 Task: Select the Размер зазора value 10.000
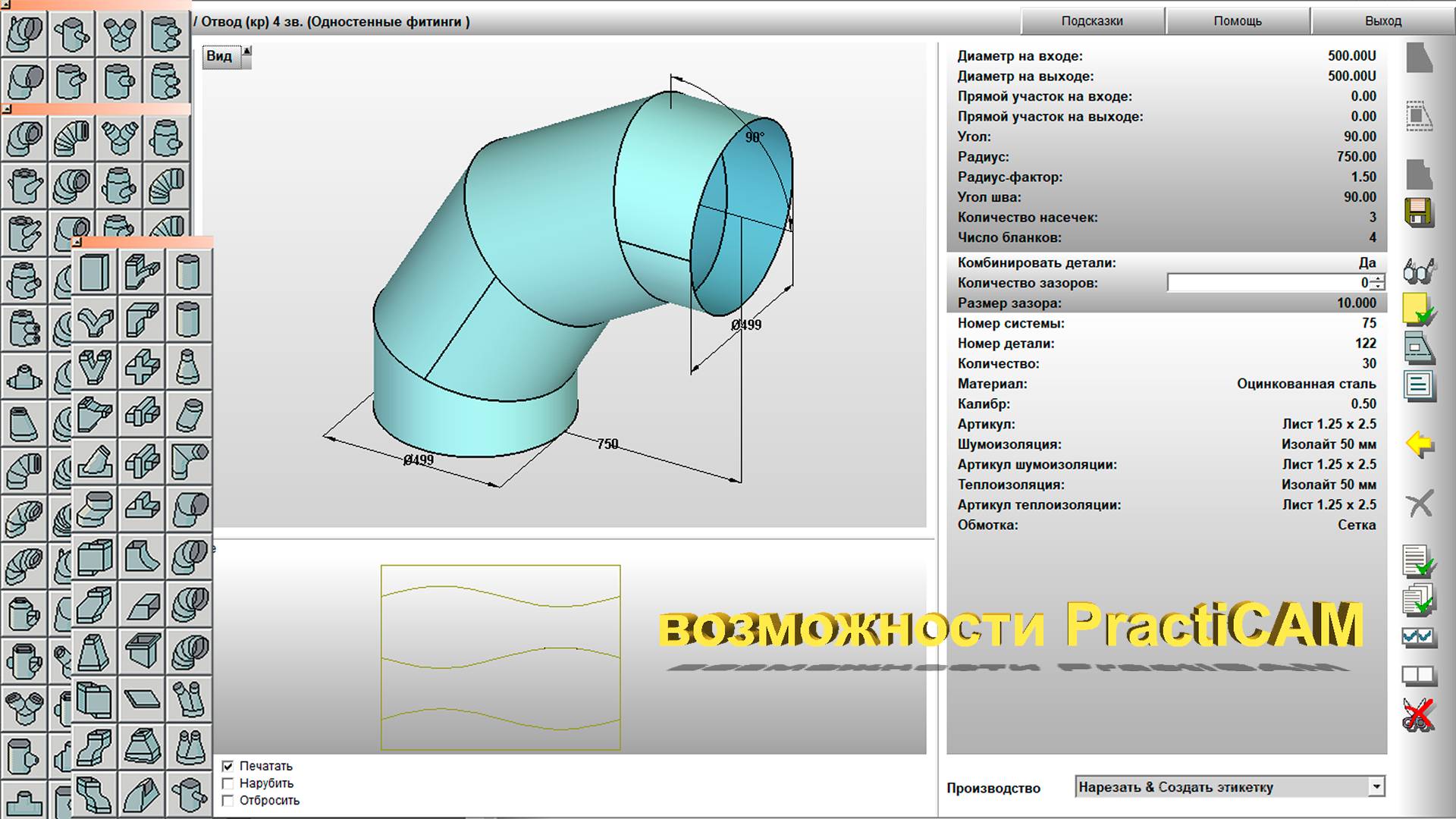coord(1356,303)
